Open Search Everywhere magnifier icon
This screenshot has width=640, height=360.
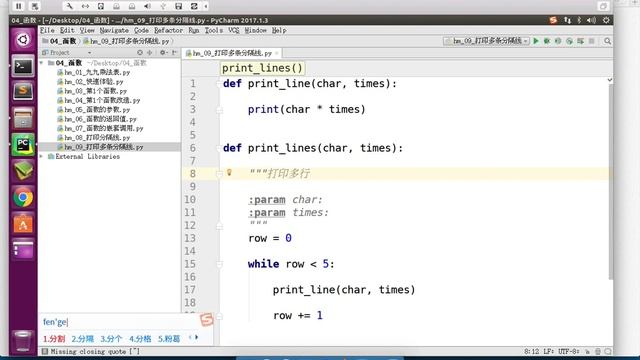pyautogui.click(x=607, y=41)
